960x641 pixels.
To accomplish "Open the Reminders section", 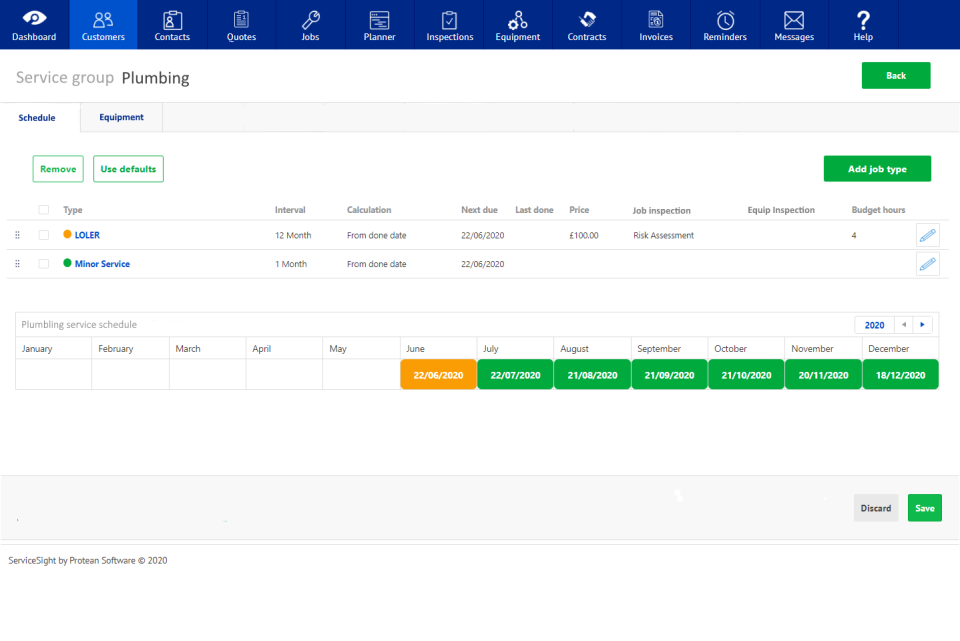I will (x=724, y=24).
